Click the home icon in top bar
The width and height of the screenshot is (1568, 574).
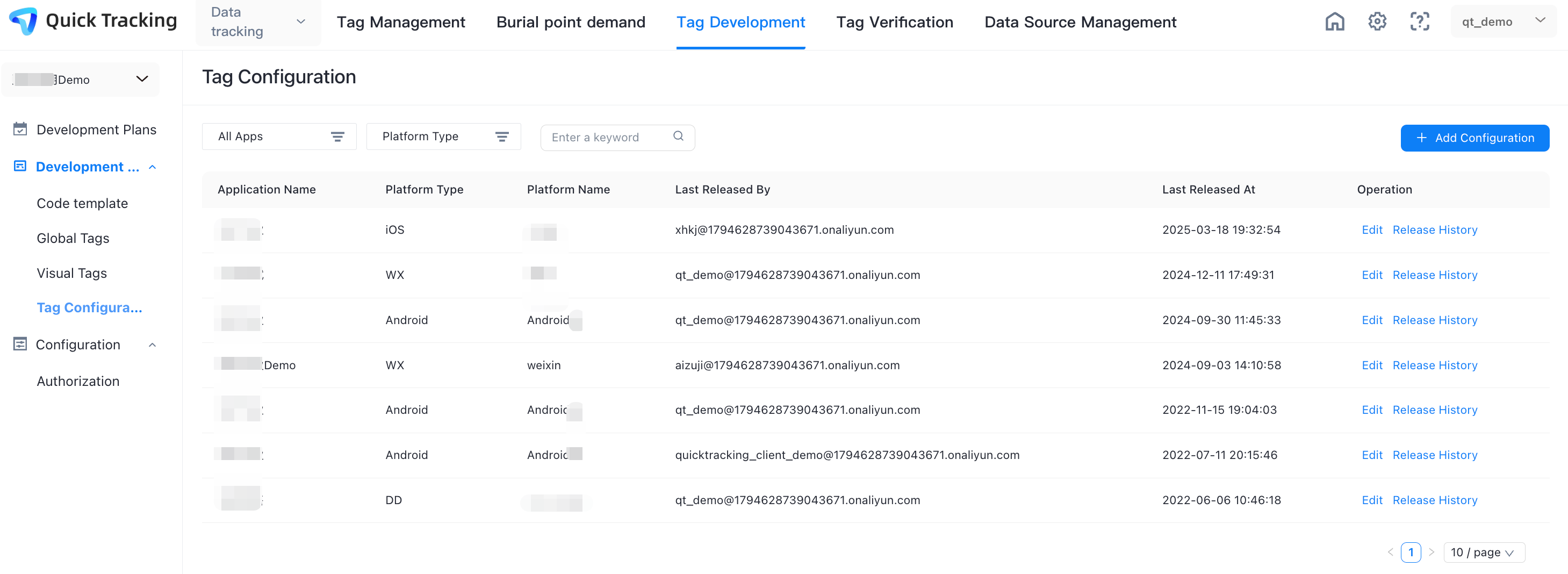point(1334,22)
